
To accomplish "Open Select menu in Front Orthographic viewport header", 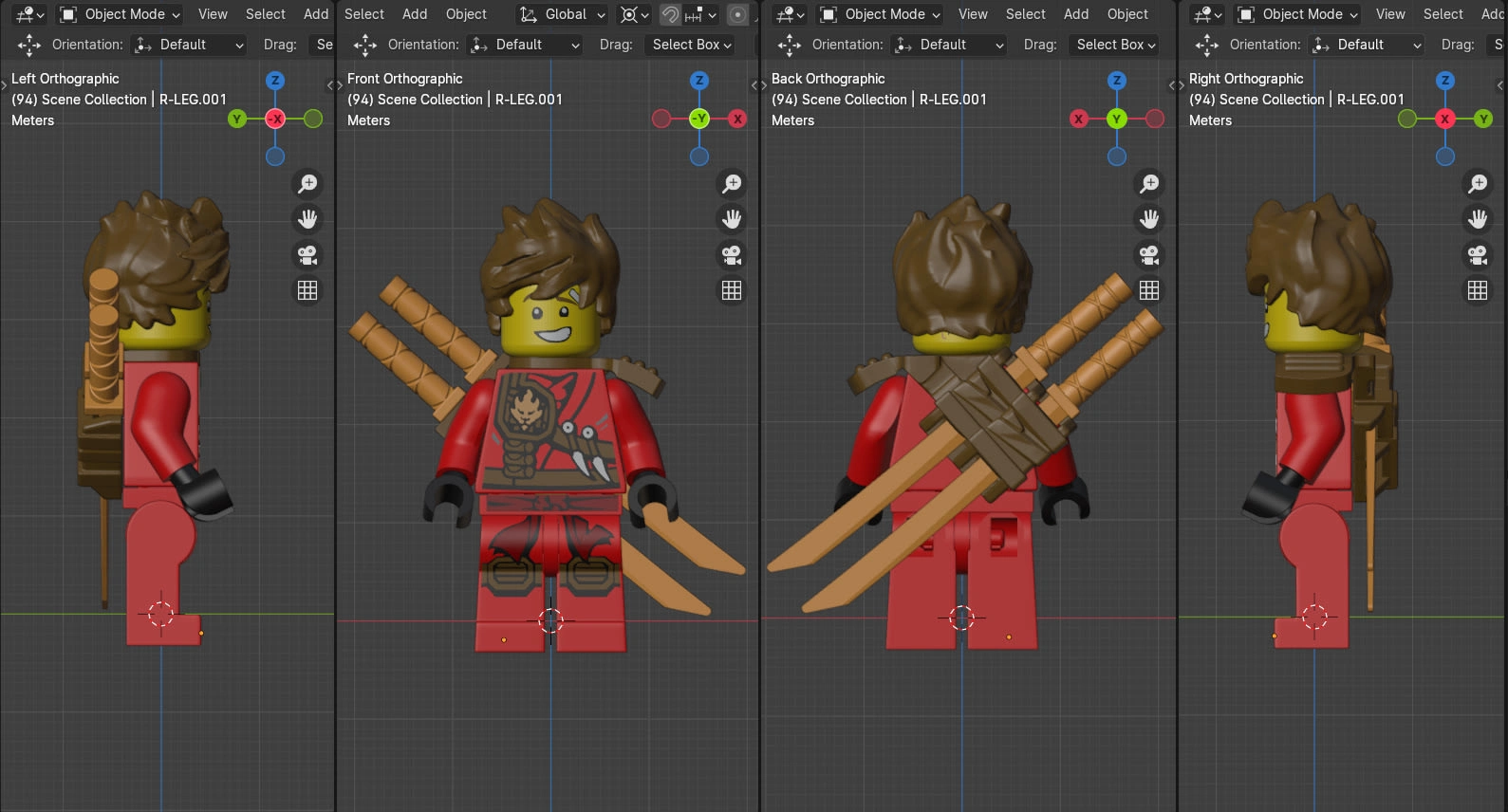I will [364, 14].
